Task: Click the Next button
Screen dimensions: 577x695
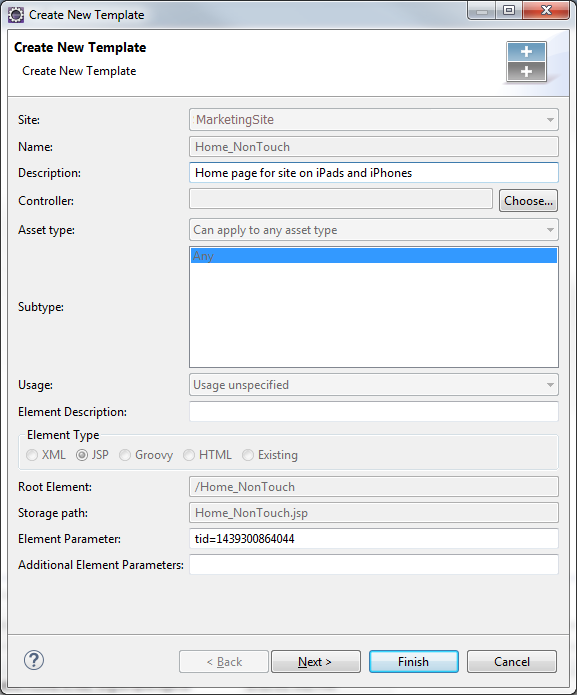Action: (x=316, y=662)
